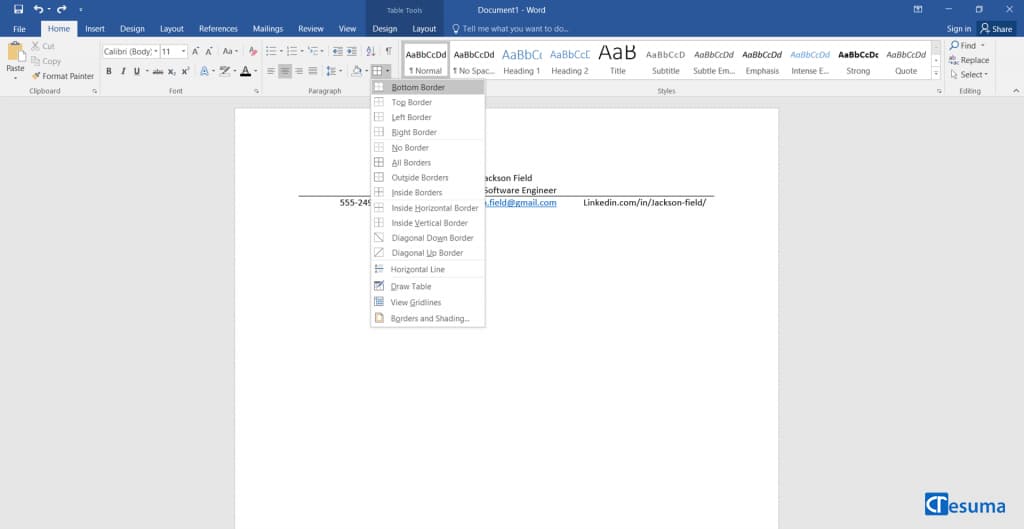
Task: Toggle strikethrough formatting
Action: [157, 71]
